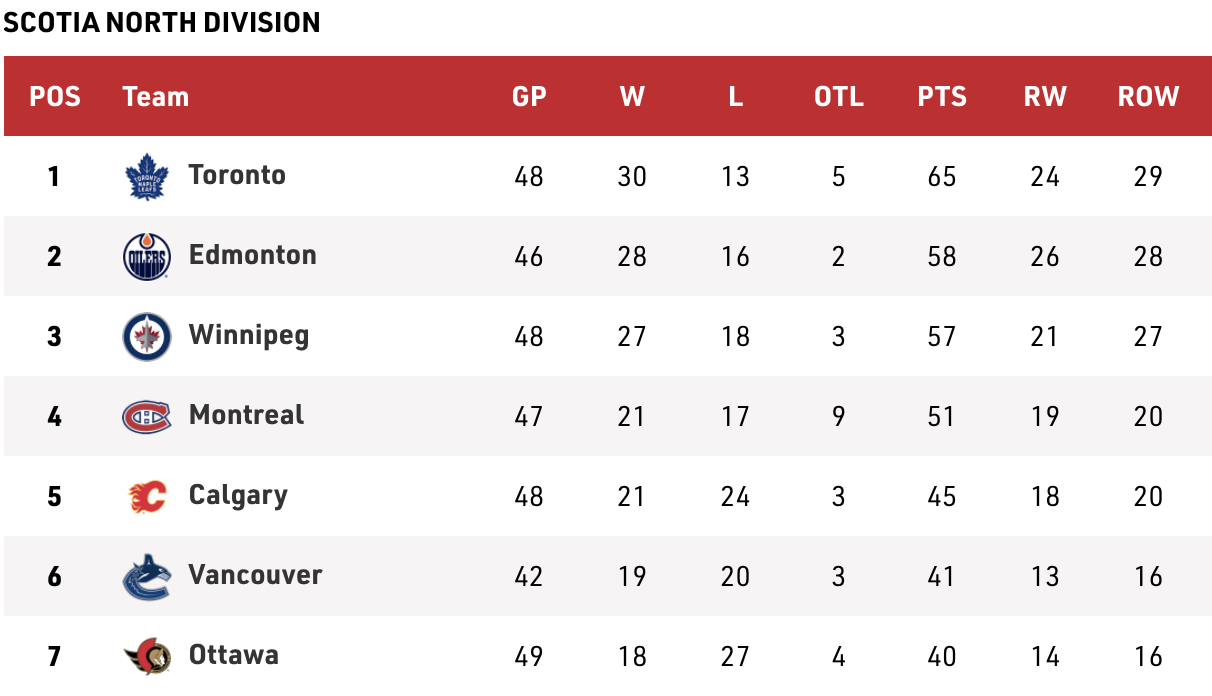Click the Toronto Maple Leafs logo
The height and width of the screenshot is (696, 1212).
147,177
